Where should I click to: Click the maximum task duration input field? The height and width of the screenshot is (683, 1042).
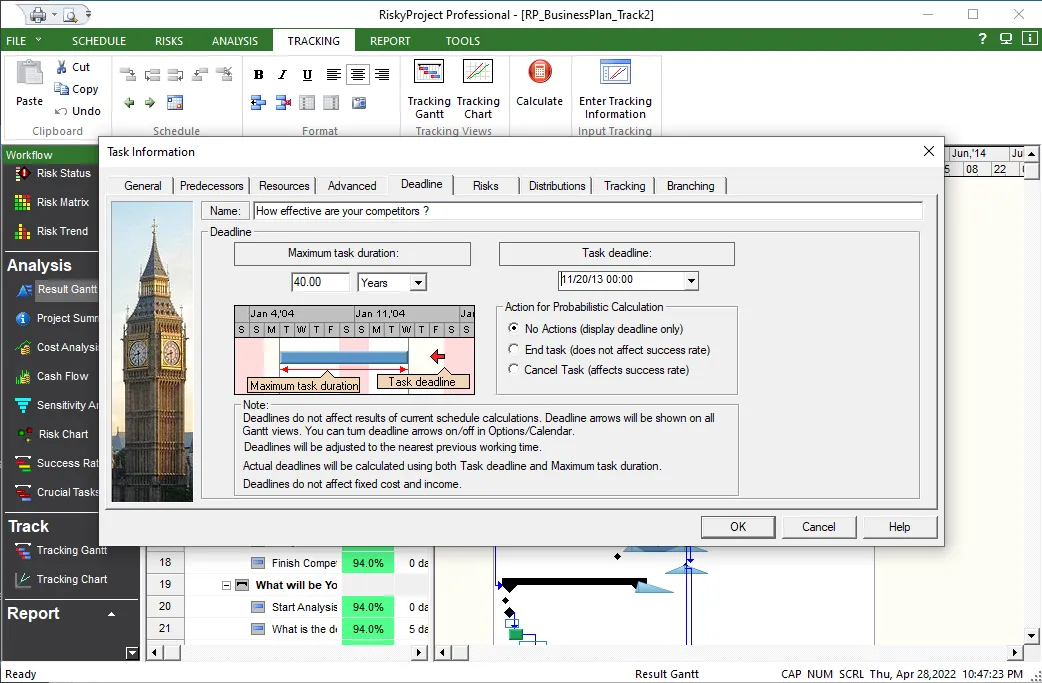point(320,283)
